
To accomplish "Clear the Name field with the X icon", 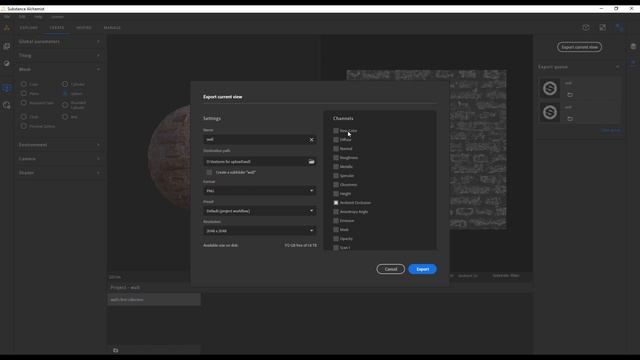I will [x=311, y=140].
